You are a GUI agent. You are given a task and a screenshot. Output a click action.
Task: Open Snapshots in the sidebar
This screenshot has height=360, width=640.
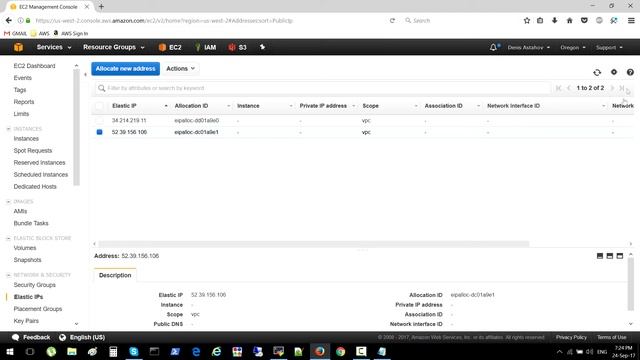point(27,260)
